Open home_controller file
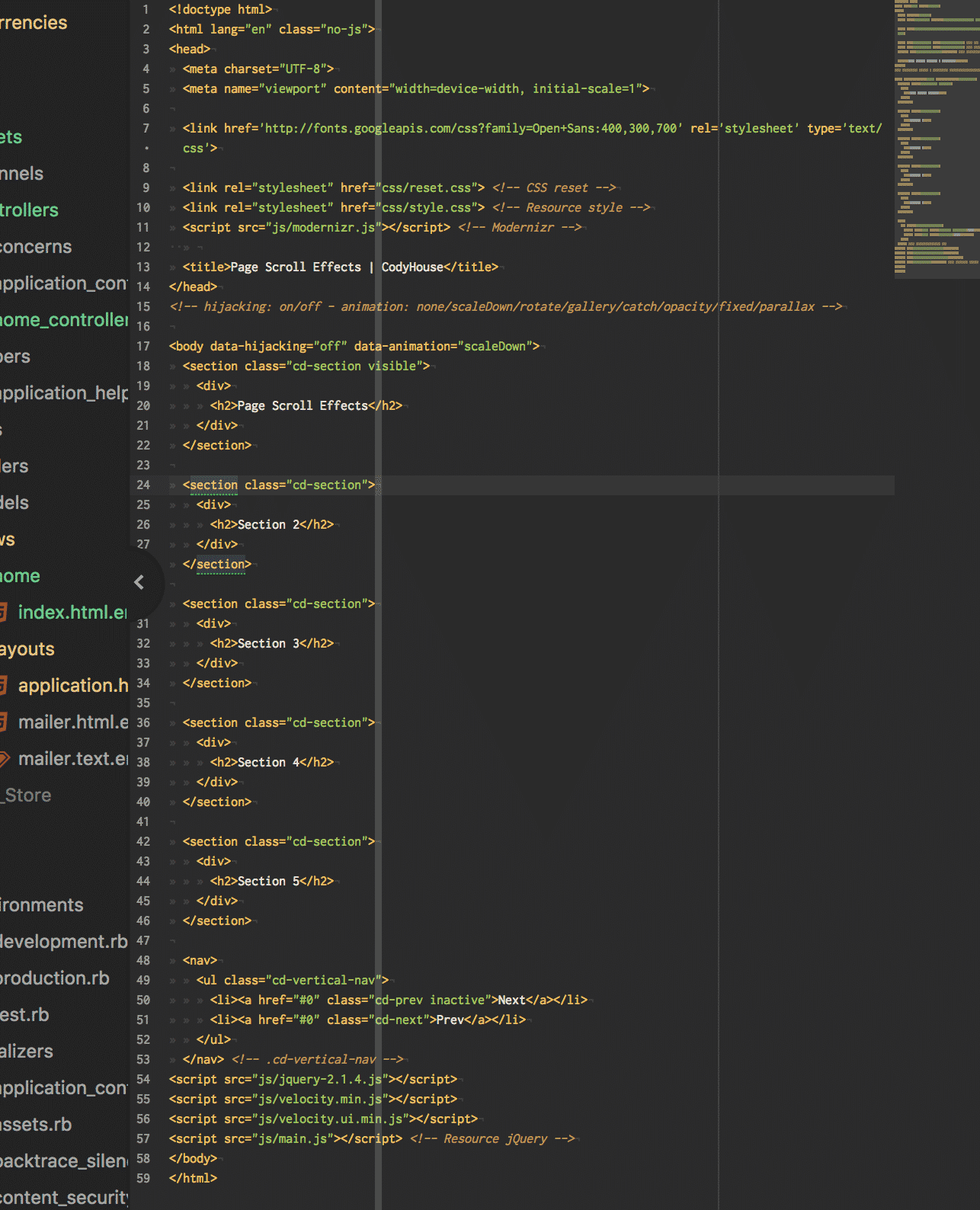The image size is (980, 1210). [x=64, y=320]
